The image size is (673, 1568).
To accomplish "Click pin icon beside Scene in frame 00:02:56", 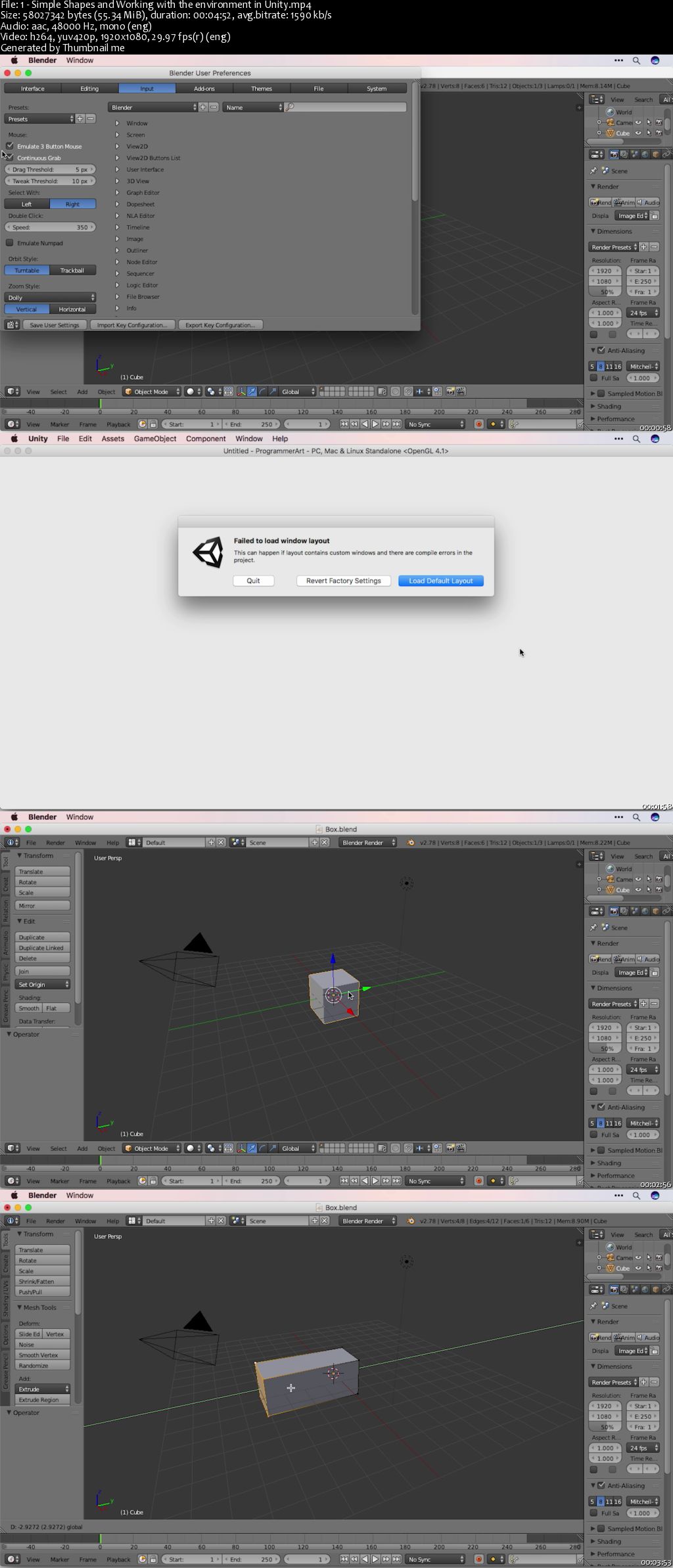I will 593,928.
